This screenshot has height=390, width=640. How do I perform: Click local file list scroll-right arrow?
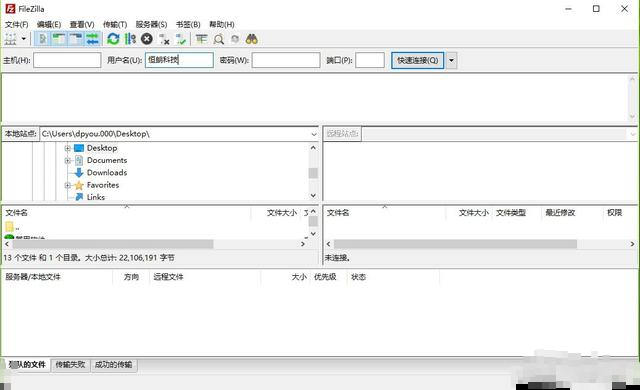coord(303,244)
